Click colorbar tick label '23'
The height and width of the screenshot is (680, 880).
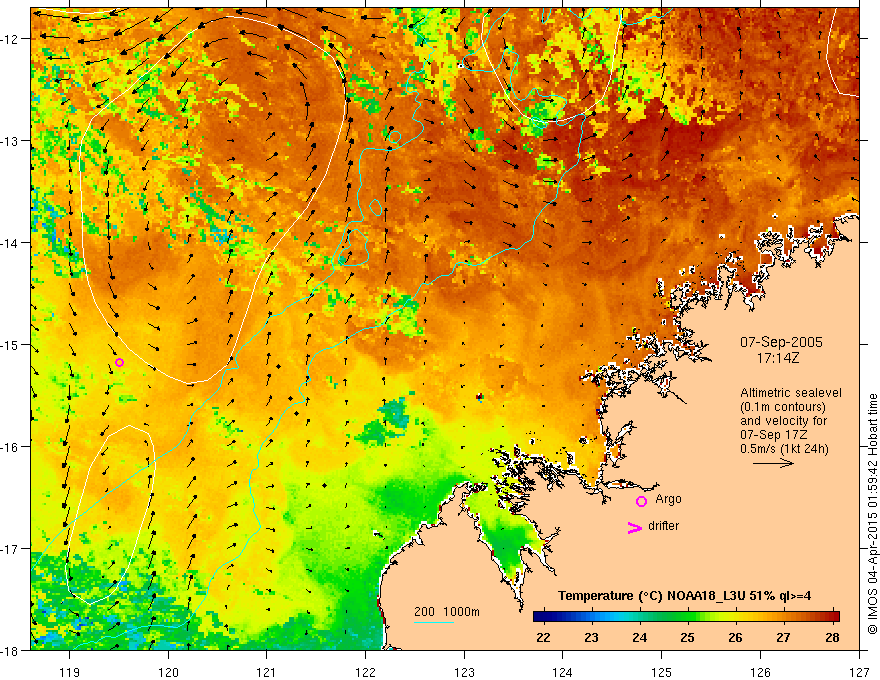pos(591,637)
